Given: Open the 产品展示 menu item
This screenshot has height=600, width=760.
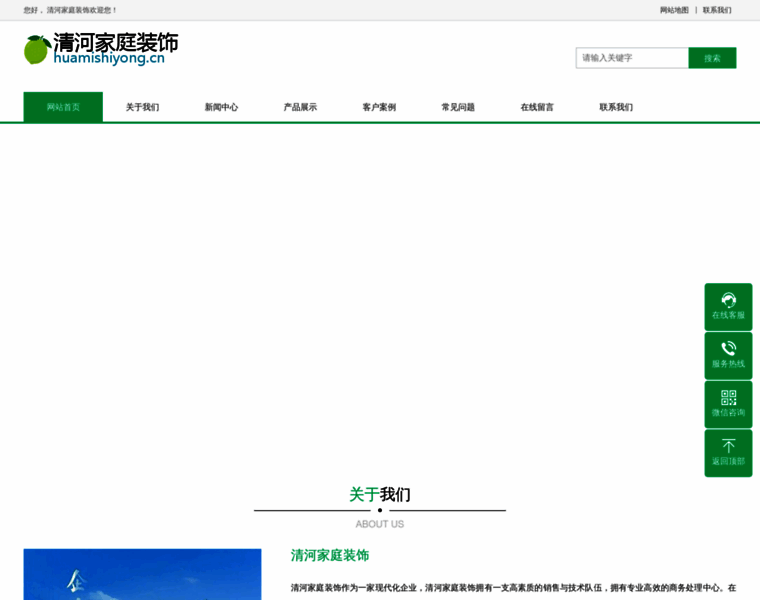Looking at the screenshot, I should (300, 107).
